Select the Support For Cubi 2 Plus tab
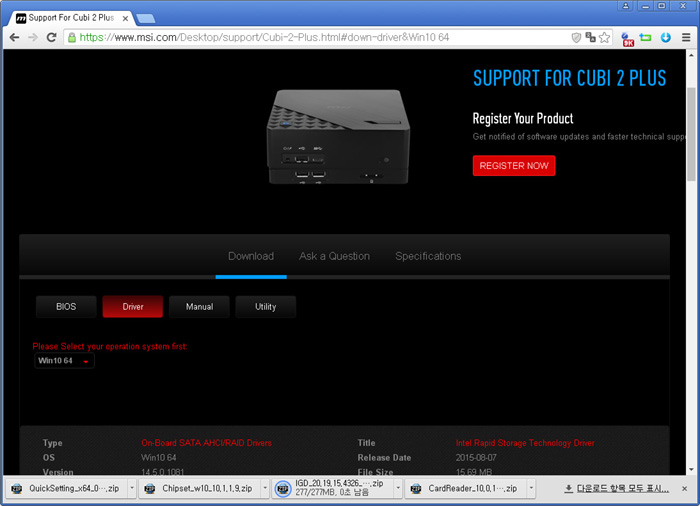Screen dimensions: 700x506 point(71,18)
